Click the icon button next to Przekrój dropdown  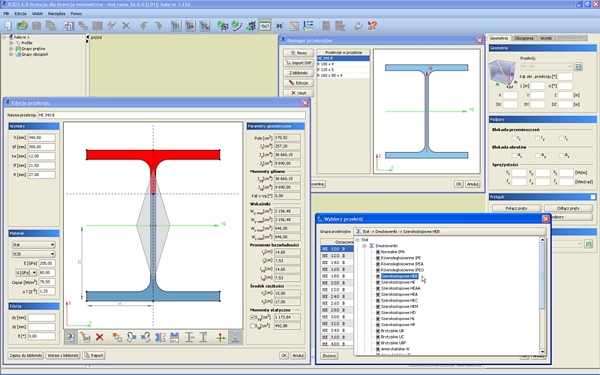coord(578,67)
